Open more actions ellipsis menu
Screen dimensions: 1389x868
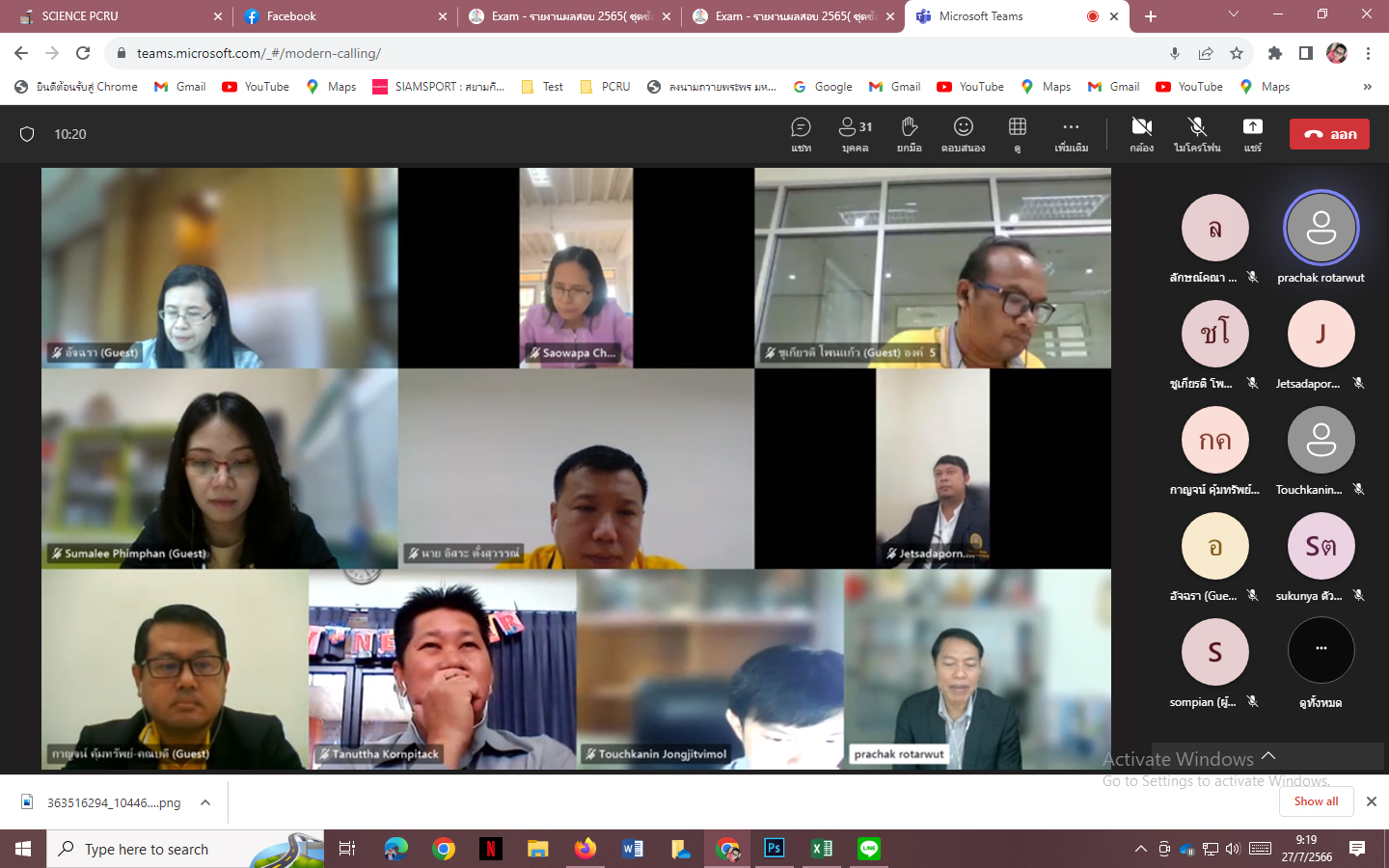pos(1071,134)
